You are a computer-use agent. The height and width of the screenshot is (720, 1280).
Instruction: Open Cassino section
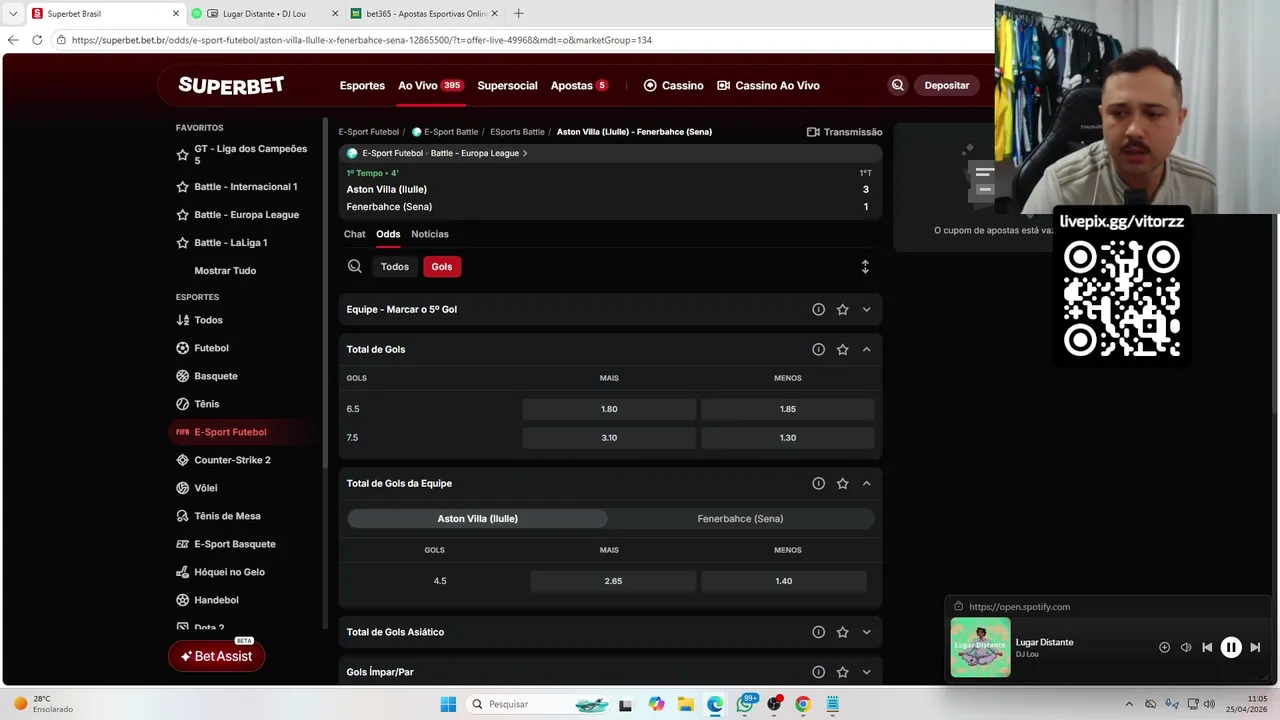click(673, 85)
